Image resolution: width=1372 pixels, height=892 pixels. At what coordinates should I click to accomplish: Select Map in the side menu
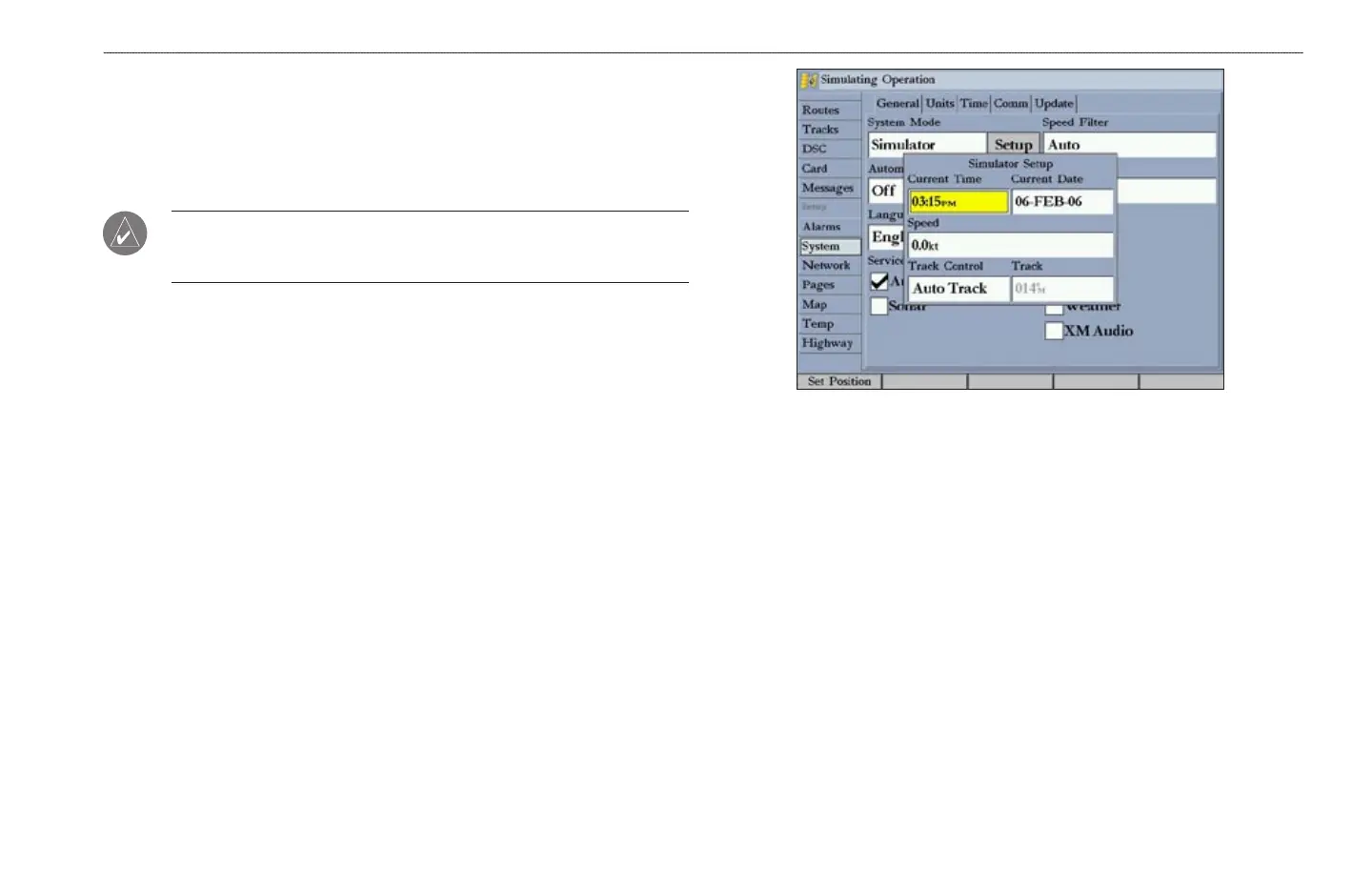pos(830,305)
